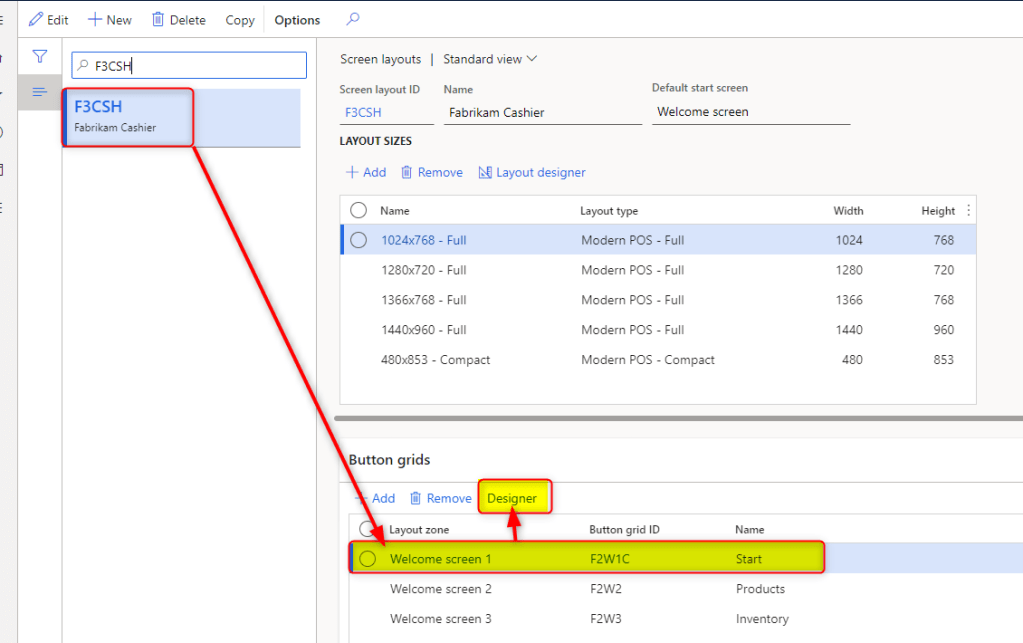Image resolution: width=1023 pixels, height=643 pixels.
Task: Select the 1024x768 - Full row radio button
Action: [x=358, y=241]
